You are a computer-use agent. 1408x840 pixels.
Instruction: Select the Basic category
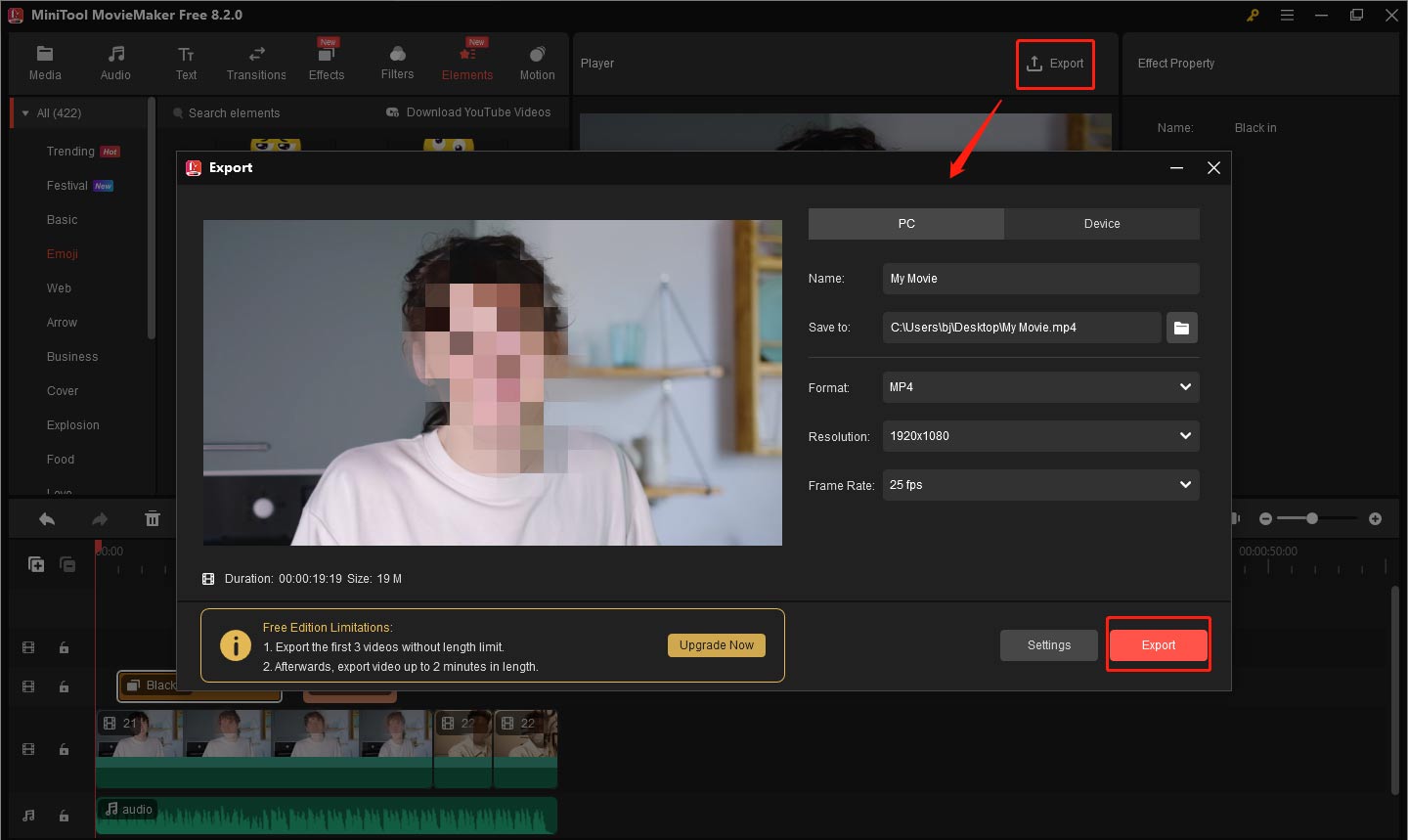click(62, 220)
